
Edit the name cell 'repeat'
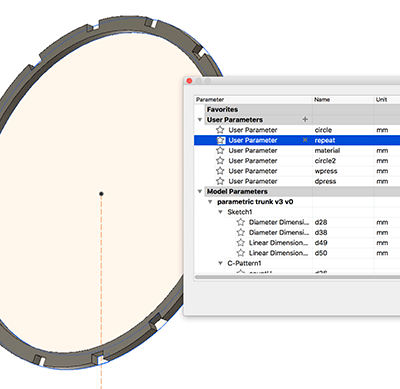(x=325, y=140)
